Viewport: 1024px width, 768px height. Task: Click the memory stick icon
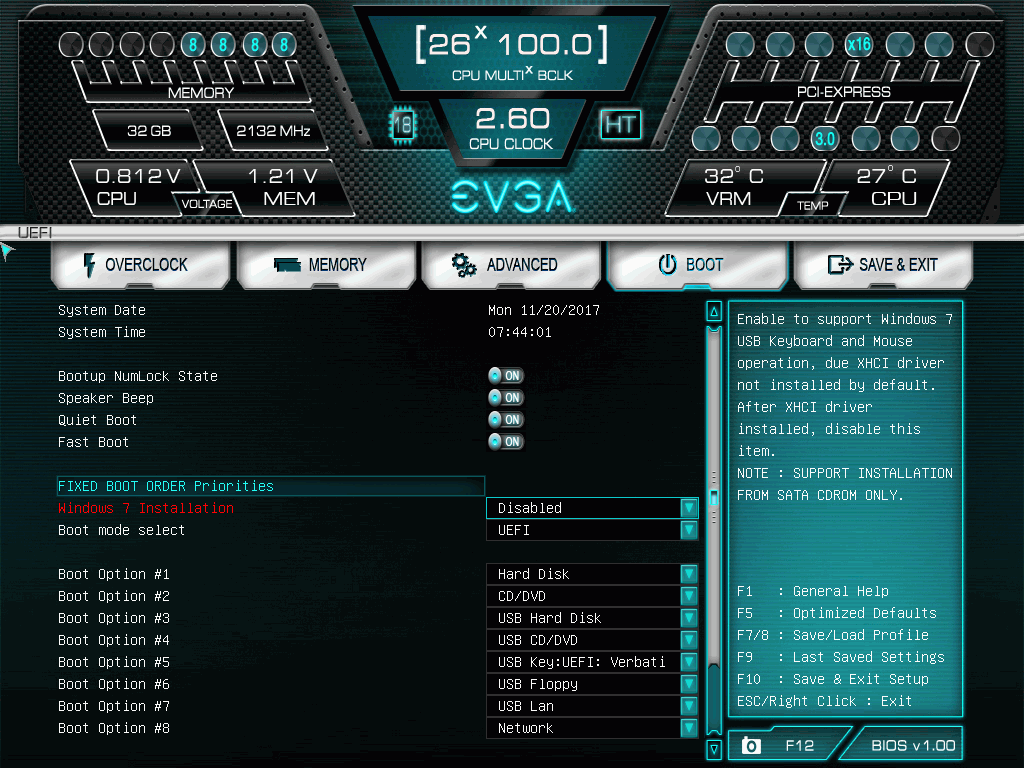[287, 264]
